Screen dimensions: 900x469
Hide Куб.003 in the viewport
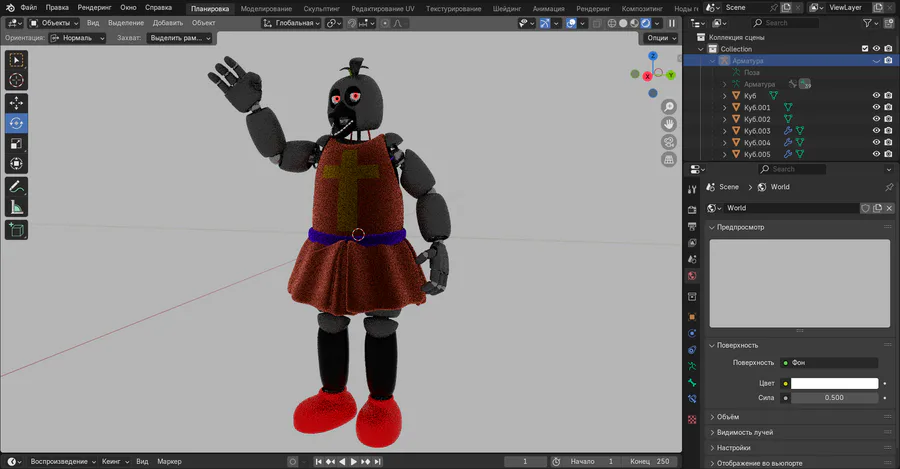coord(876,131)
